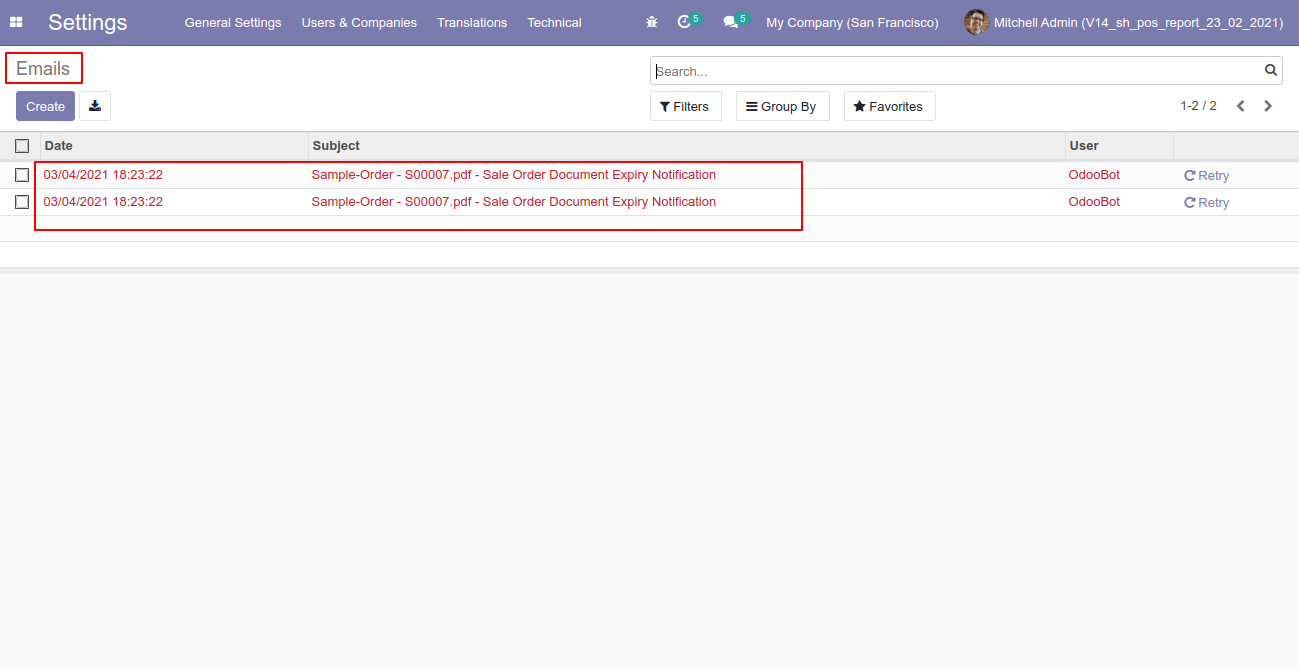
Task: Click second row date 03/04/2021 18:23:22
Action: click(103, 202)
